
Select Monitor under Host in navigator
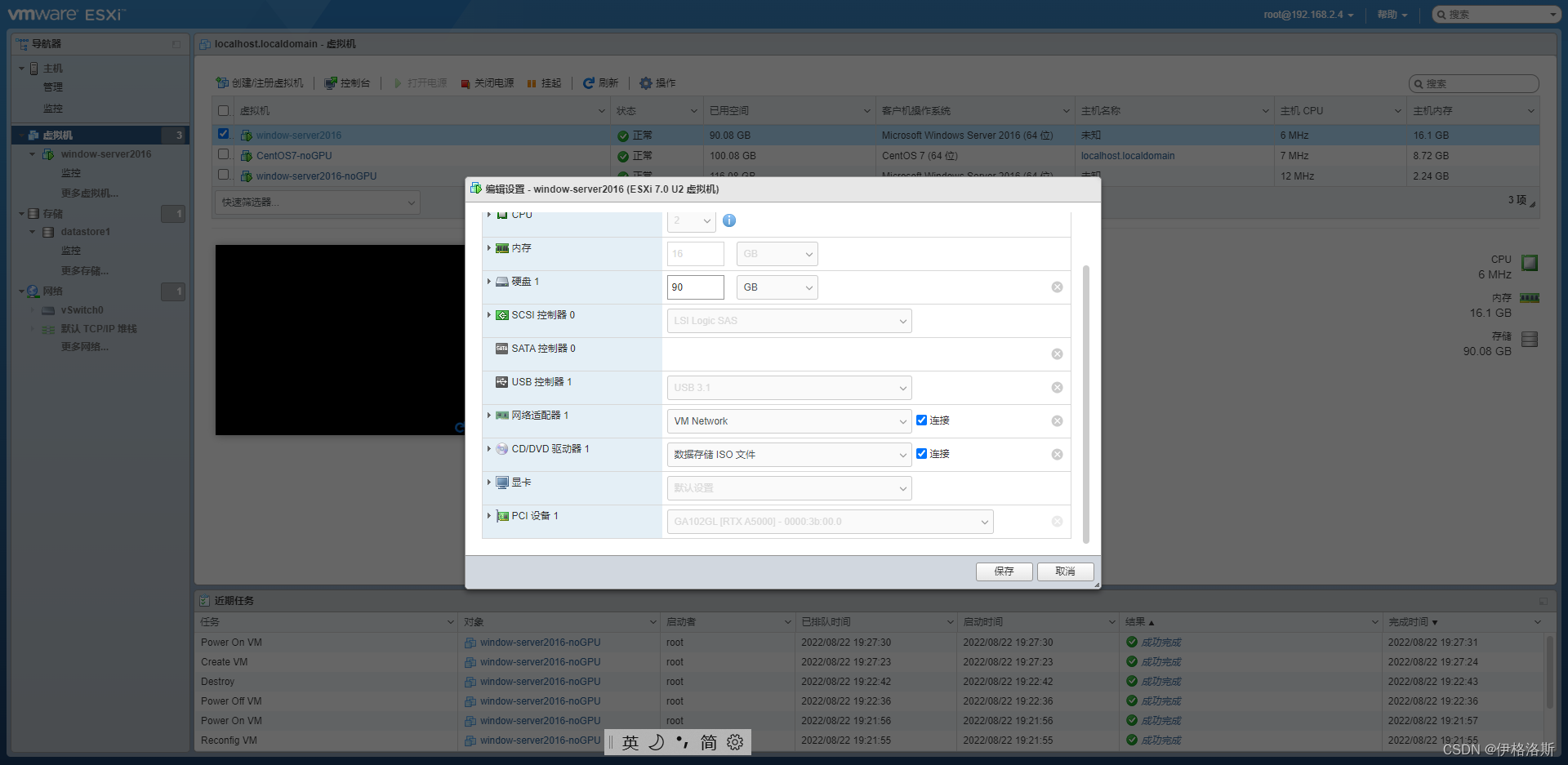(x=53, y=109)
